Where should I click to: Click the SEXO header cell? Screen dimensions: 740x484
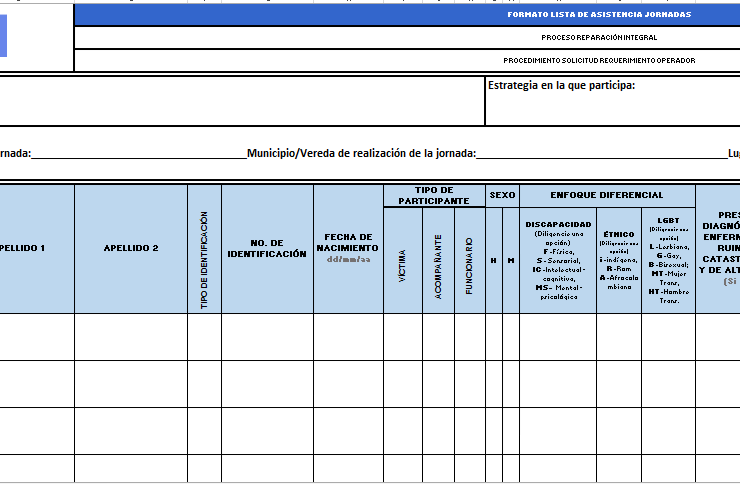pos(503,195)
